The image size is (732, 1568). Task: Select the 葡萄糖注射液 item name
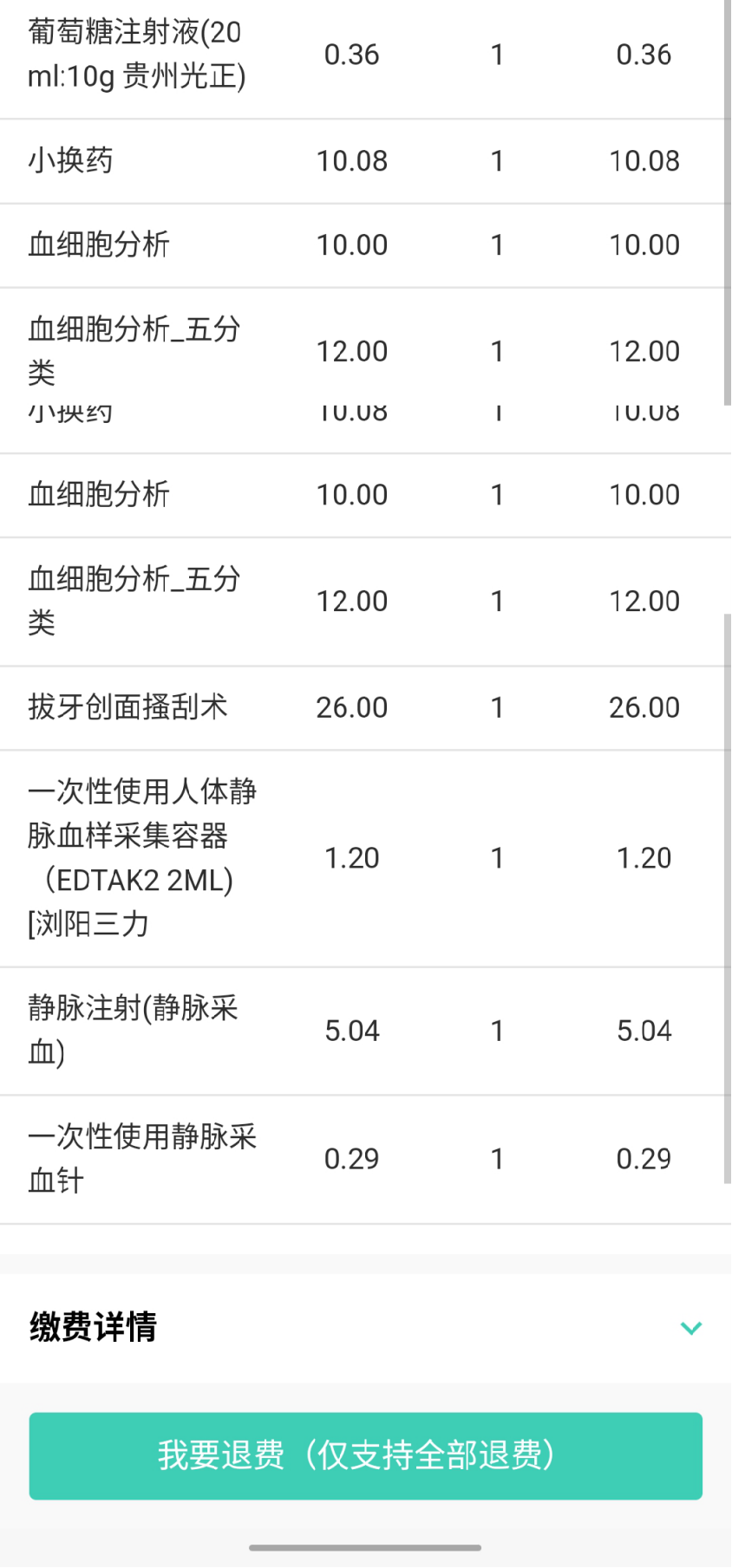point(135,55)
